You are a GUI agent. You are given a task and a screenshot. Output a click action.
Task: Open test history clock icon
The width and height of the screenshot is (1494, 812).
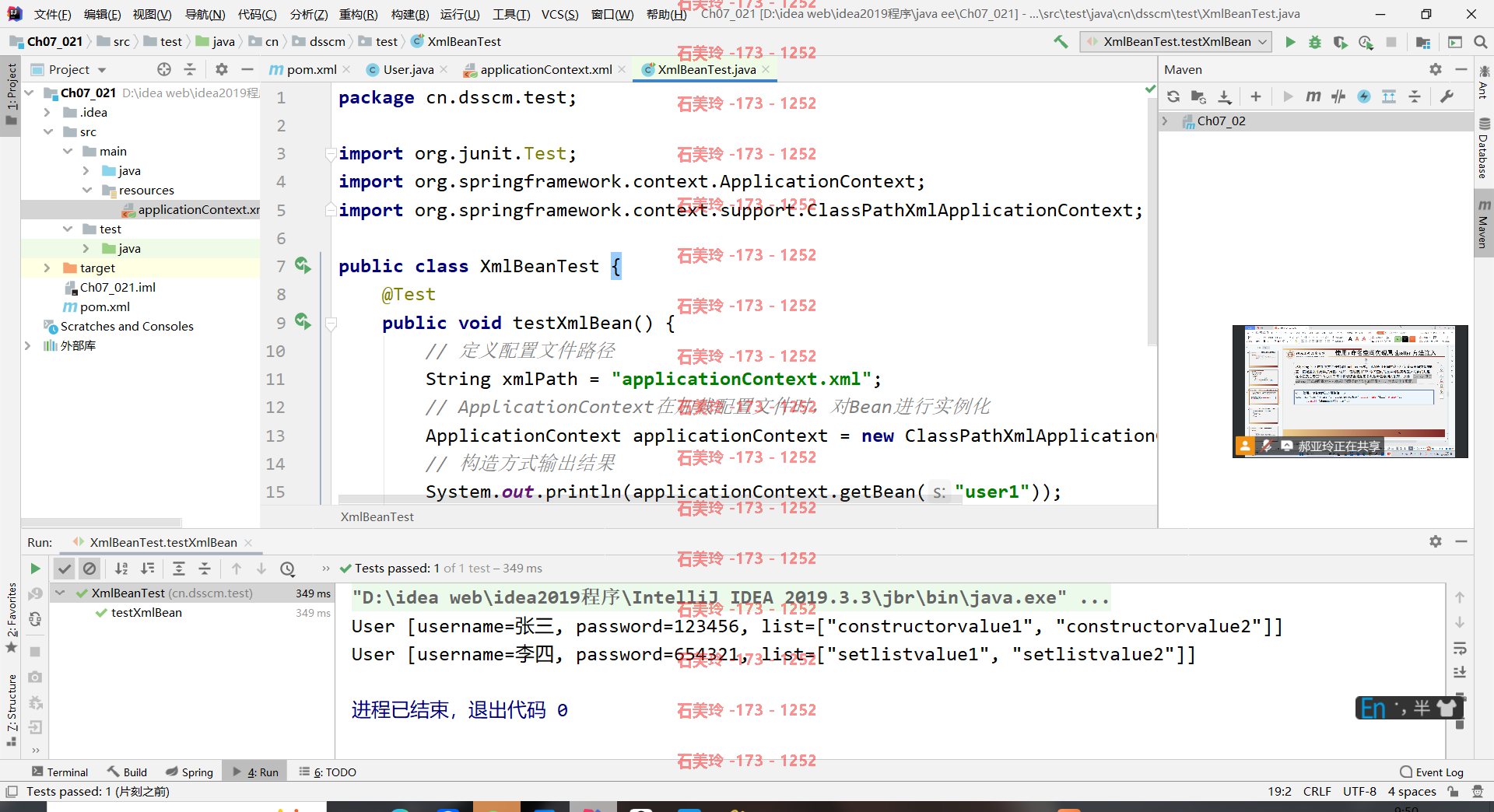click(287, 569)
